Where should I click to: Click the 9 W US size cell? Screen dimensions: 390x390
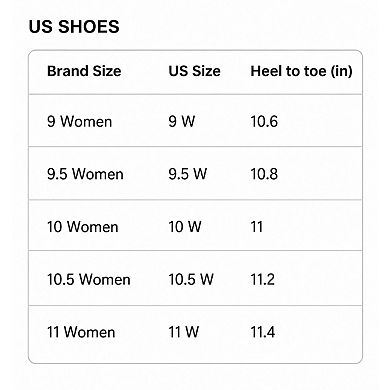[x=182, y=121]
